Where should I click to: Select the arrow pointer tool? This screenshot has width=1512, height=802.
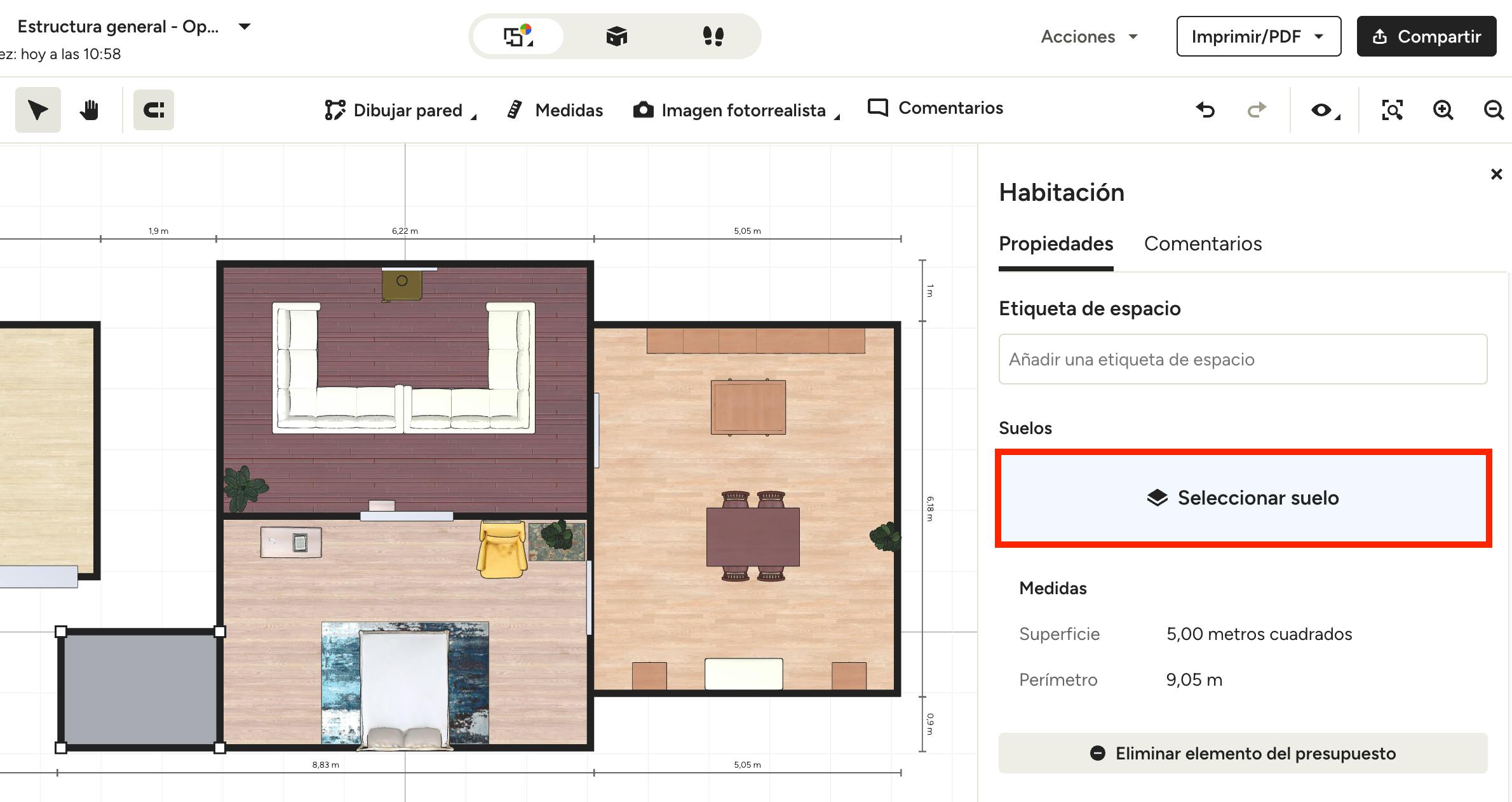click(x=37, y=110)
